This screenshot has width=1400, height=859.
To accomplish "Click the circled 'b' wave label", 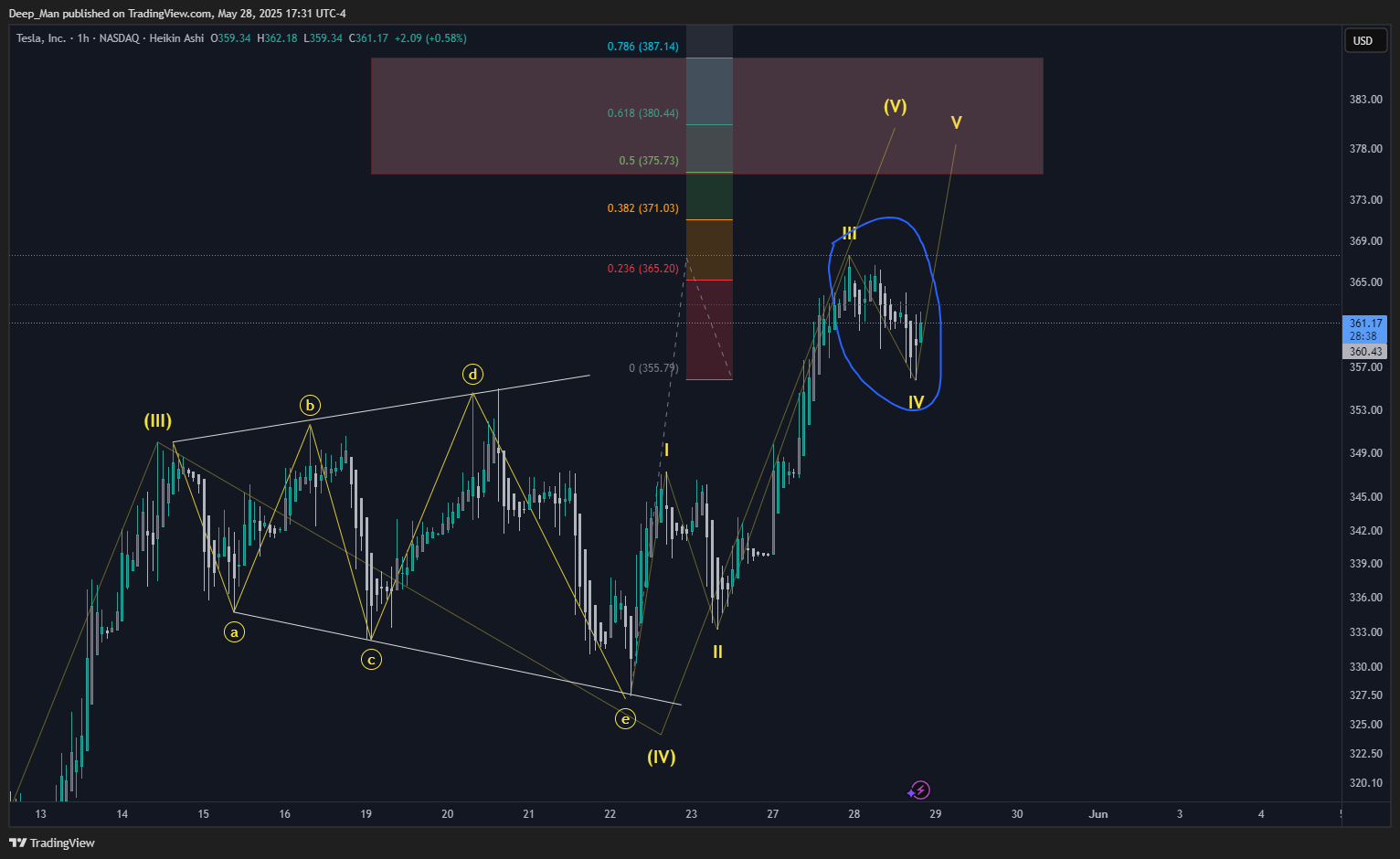I will coord(310,405).
